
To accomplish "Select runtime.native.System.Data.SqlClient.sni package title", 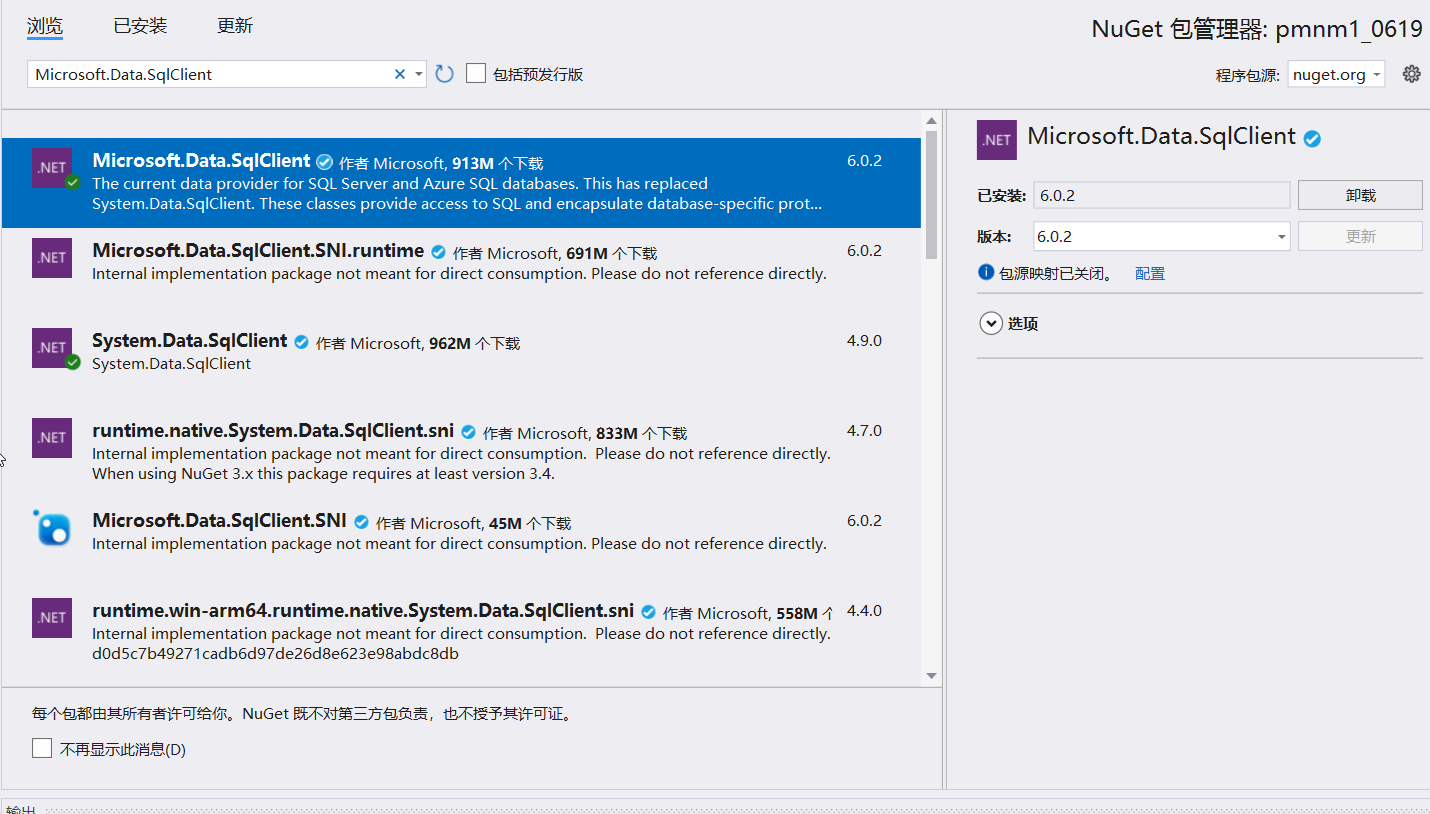I will 273,430.
